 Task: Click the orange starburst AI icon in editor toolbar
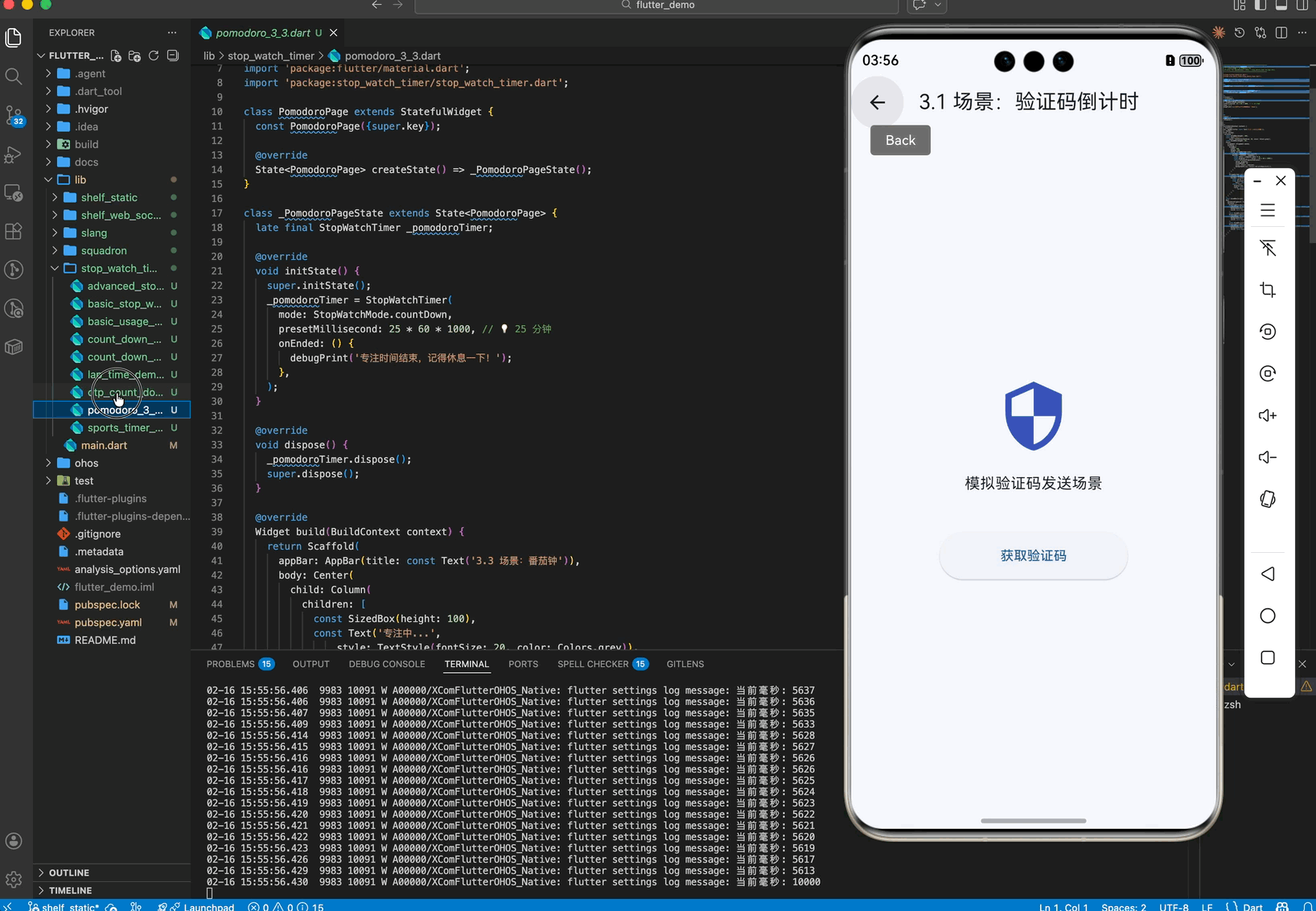(1219, 33)
